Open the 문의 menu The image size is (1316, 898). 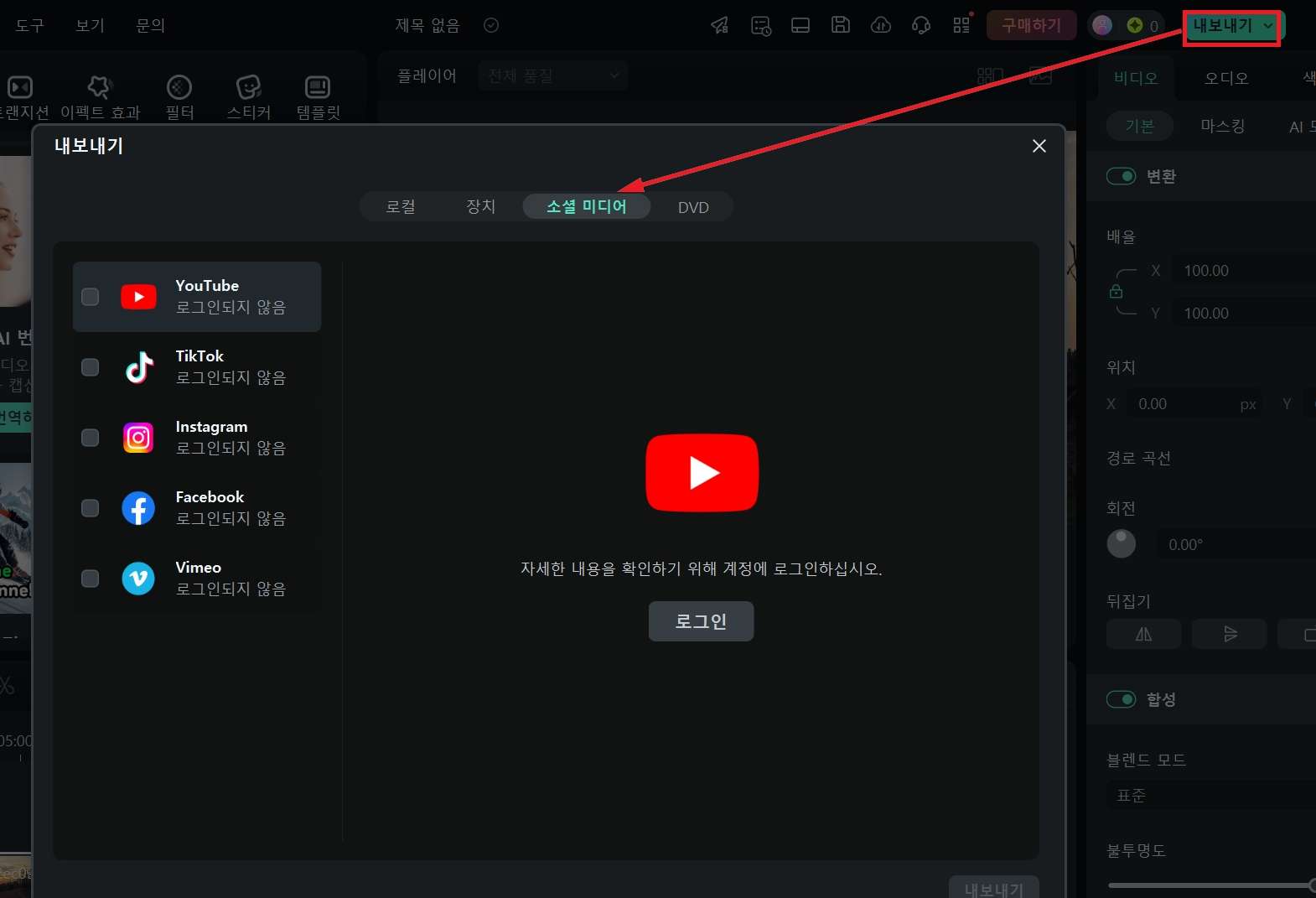[x=151, y=26]
